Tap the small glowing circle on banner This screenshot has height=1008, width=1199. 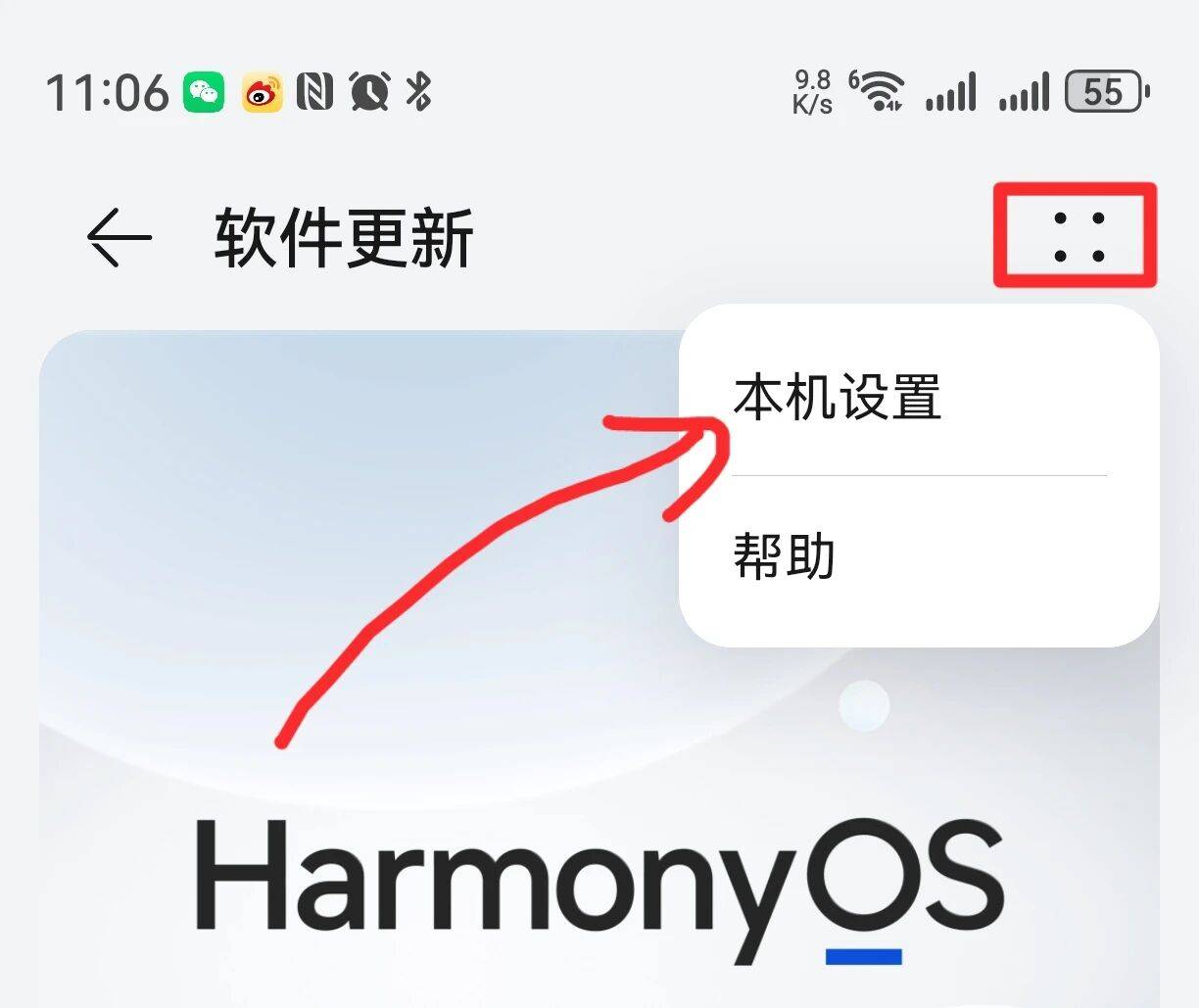tap(864, 704)
